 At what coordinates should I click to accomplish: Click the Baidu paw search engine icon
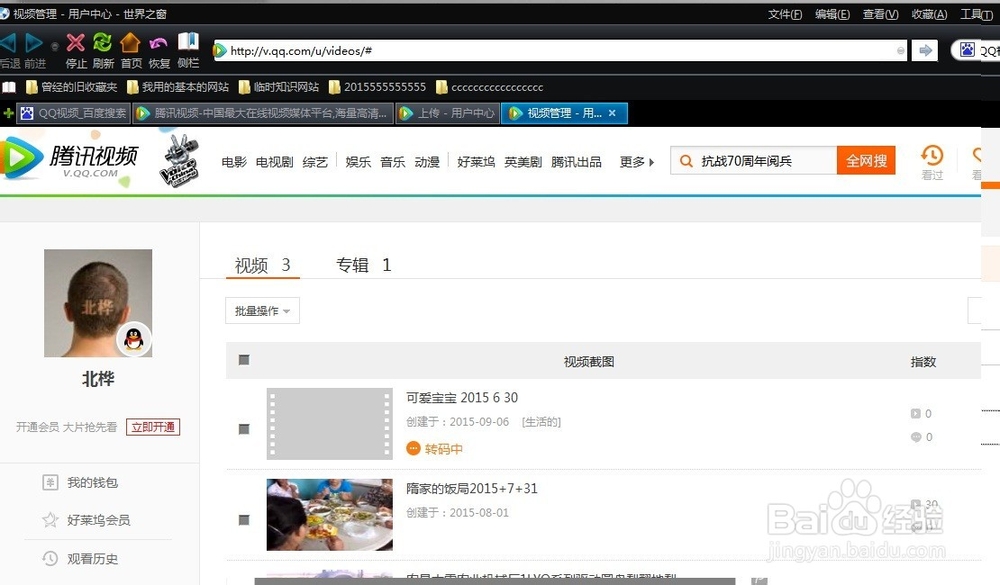pos(967,50)
